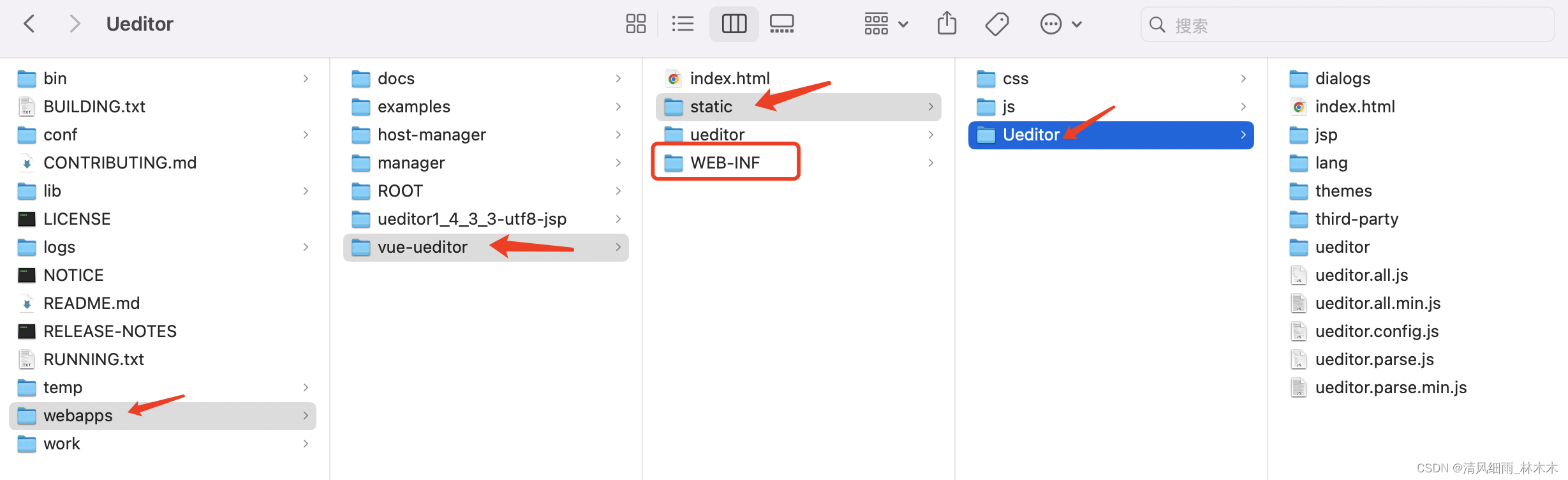Open the more actions ellipsis menu

click(x=1061, y=24)
